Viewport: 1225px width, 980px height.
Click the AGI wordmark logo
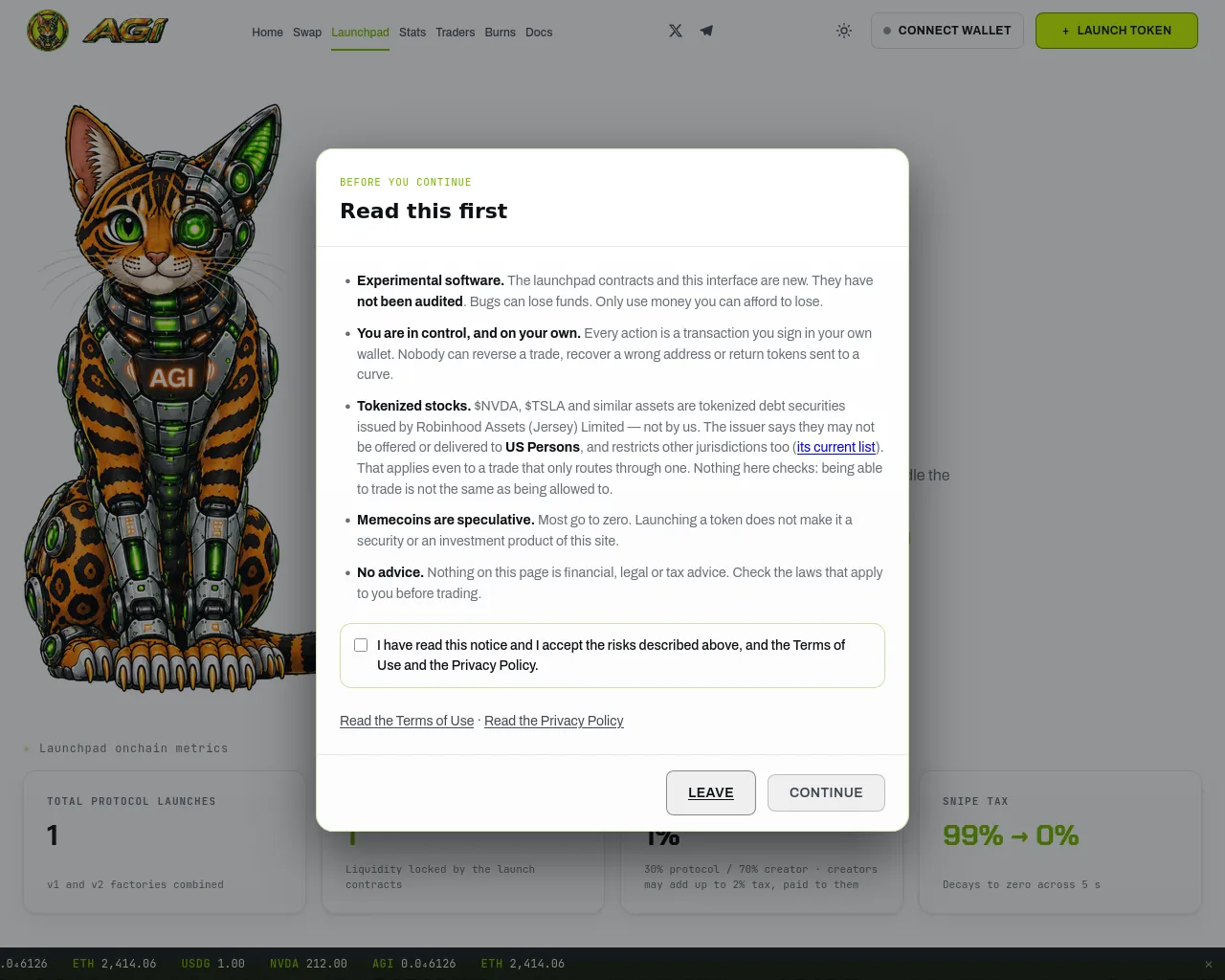click(125, 32)
